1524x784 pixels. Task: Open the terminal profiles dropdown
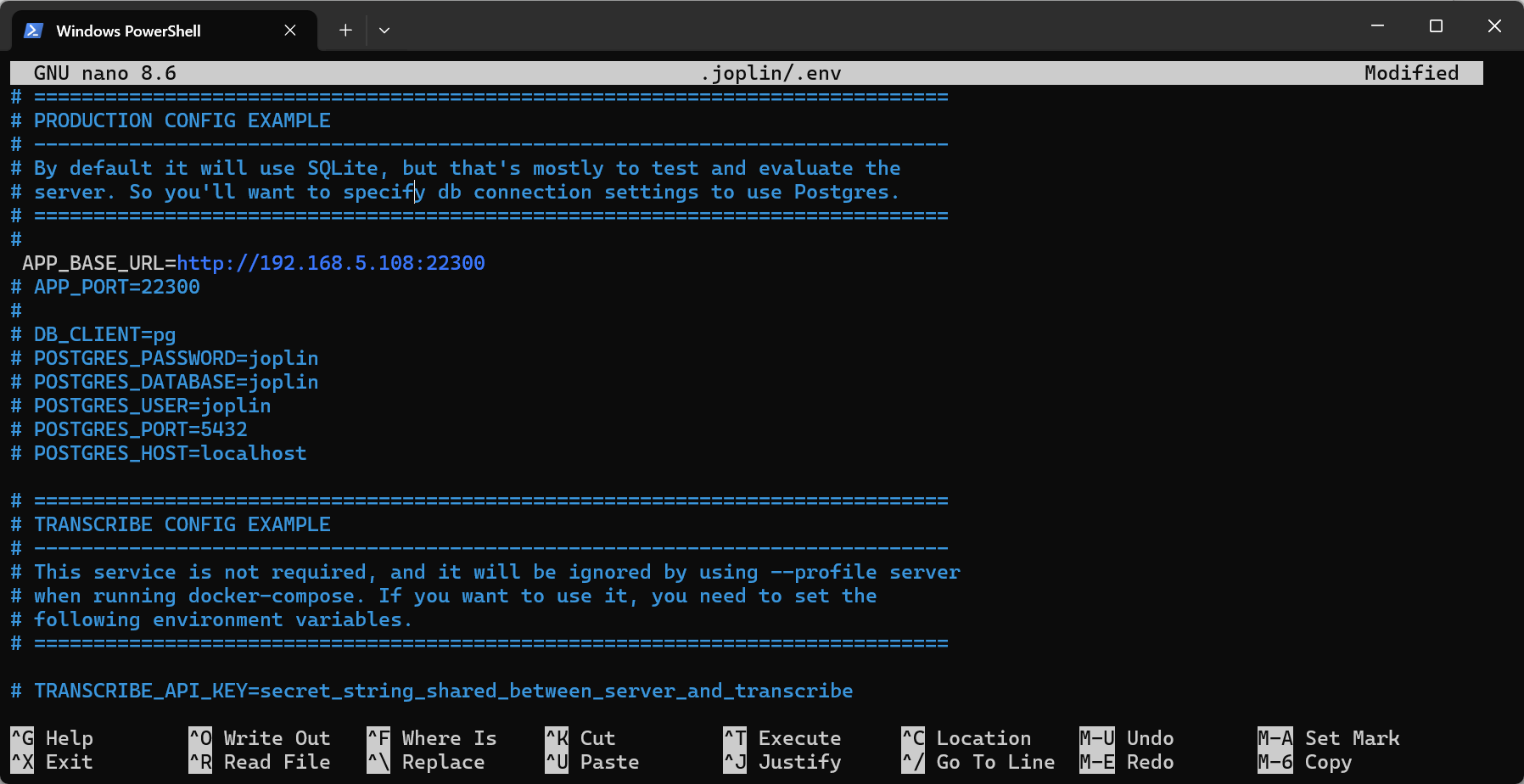tap(384, 31)
